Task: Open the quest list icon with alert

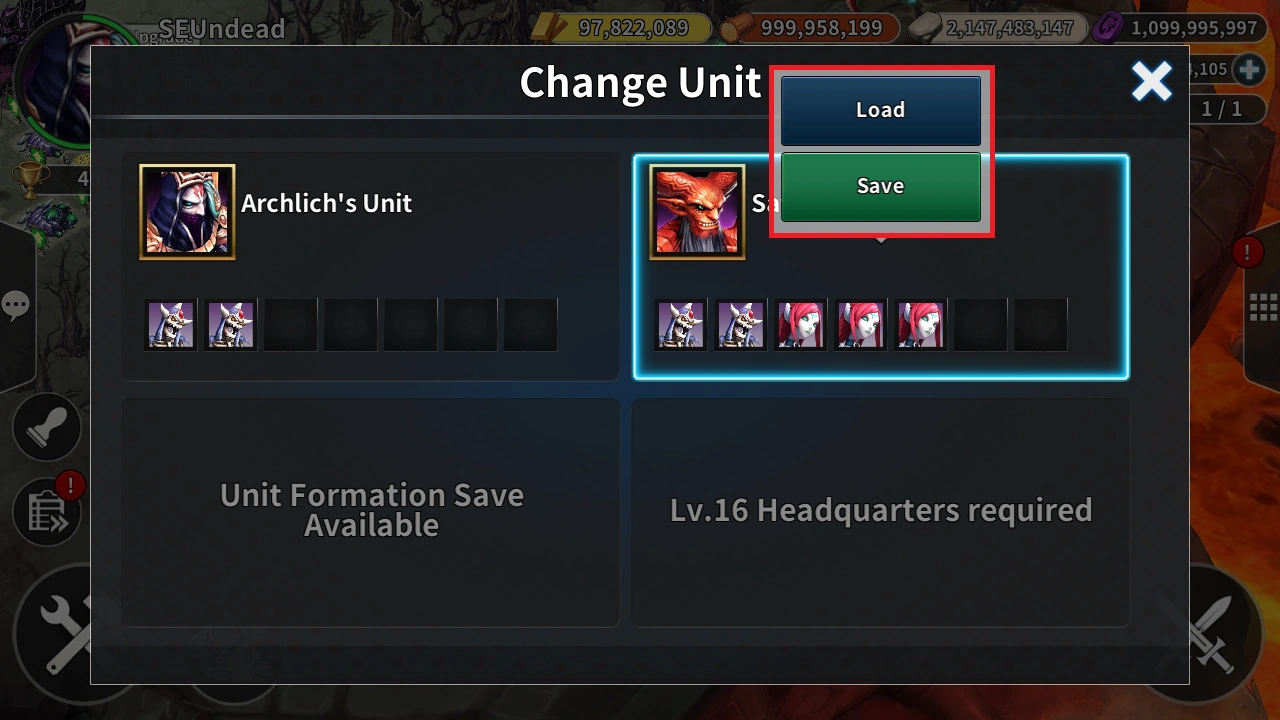Action: (47, 513)
